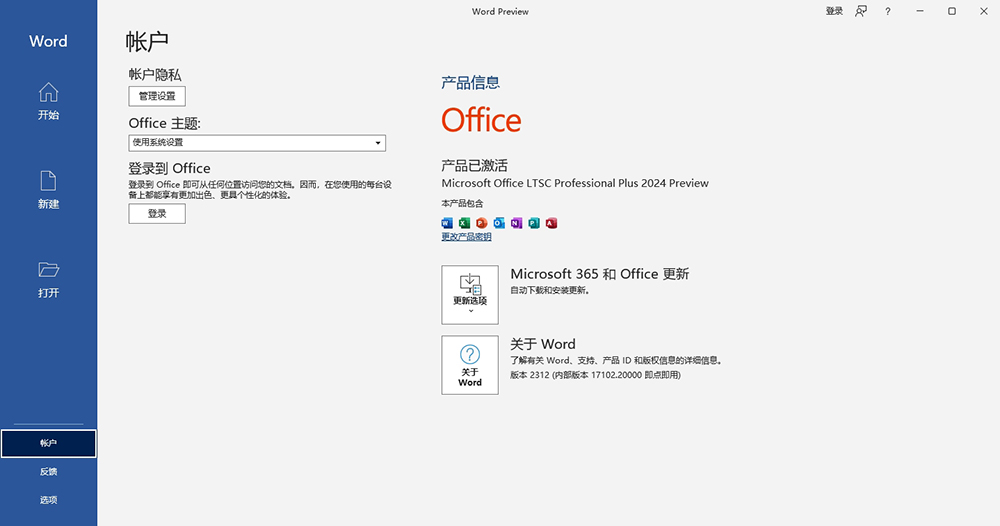Click the 登录 button under 登录到 Office
The width and height of the screenshot is (1000, 526).
tap(157, 214)
